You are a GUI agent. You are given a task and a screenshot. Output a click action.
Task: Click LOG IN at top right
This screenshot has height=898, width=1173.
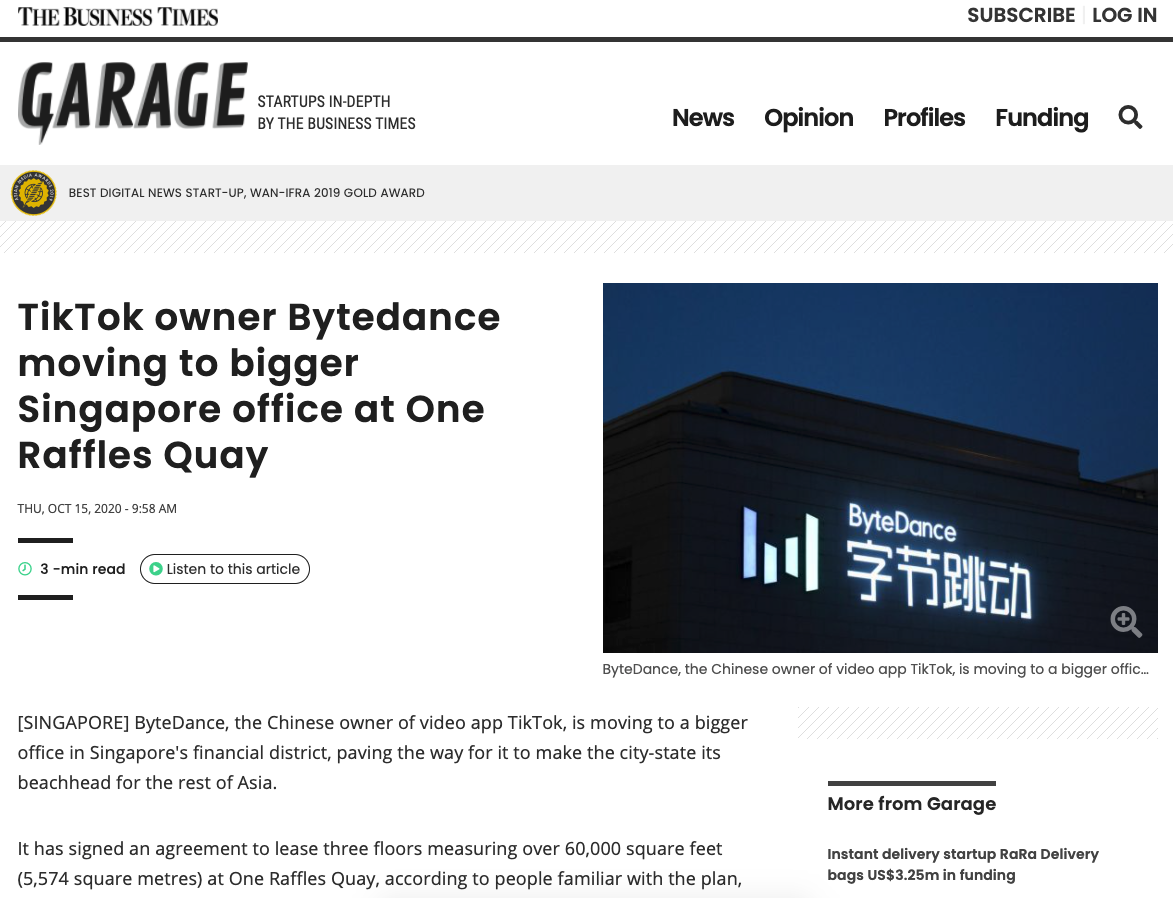point(1124,16)
